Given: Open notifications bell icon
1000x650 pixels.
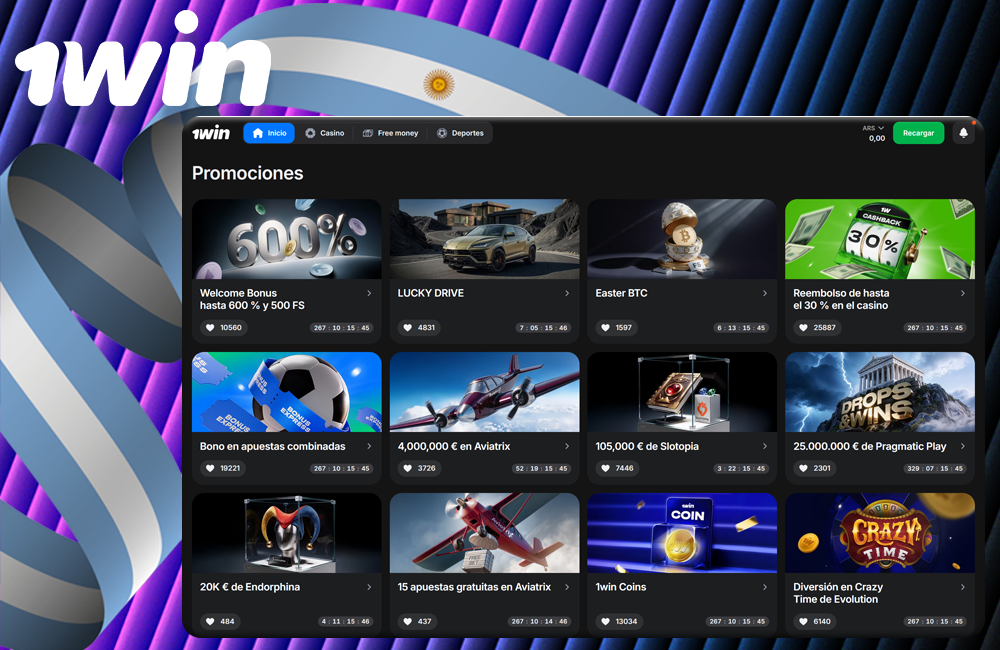Looking at the screenshot, I should click(964, 133).
